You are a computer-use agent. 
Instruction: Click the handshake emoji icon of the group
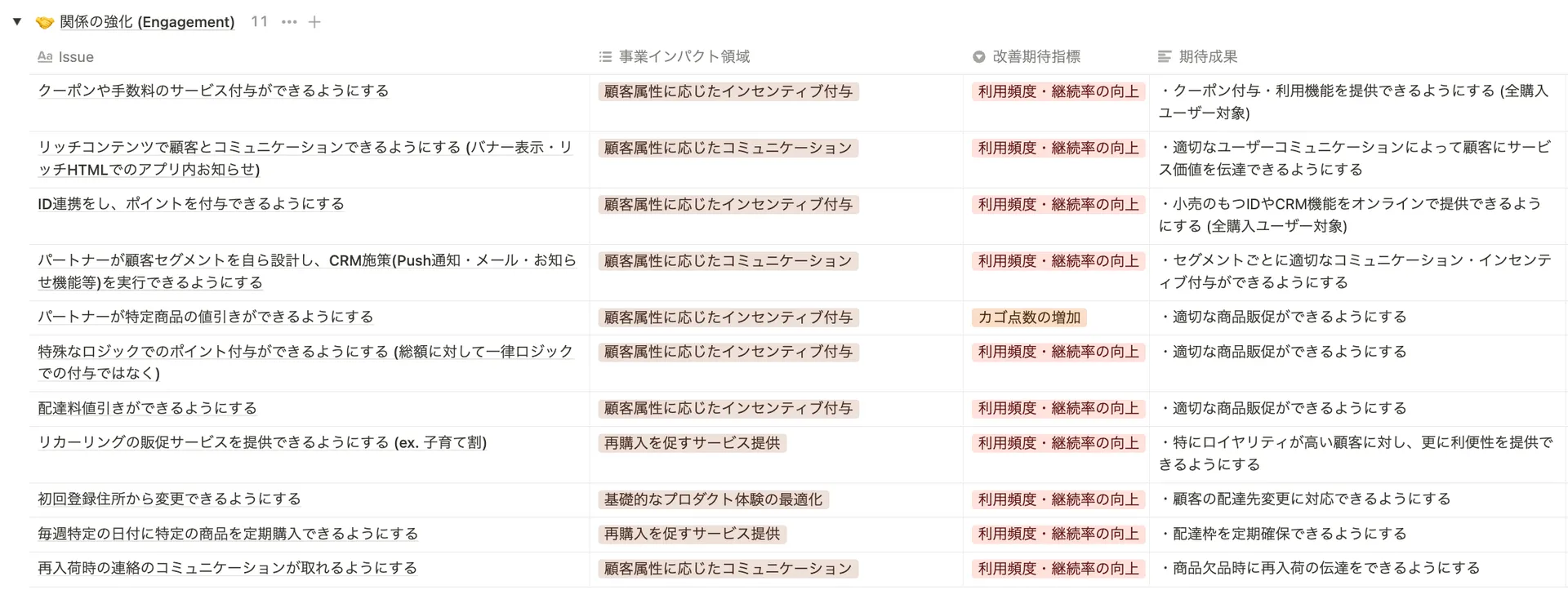[x=45, y=22]
